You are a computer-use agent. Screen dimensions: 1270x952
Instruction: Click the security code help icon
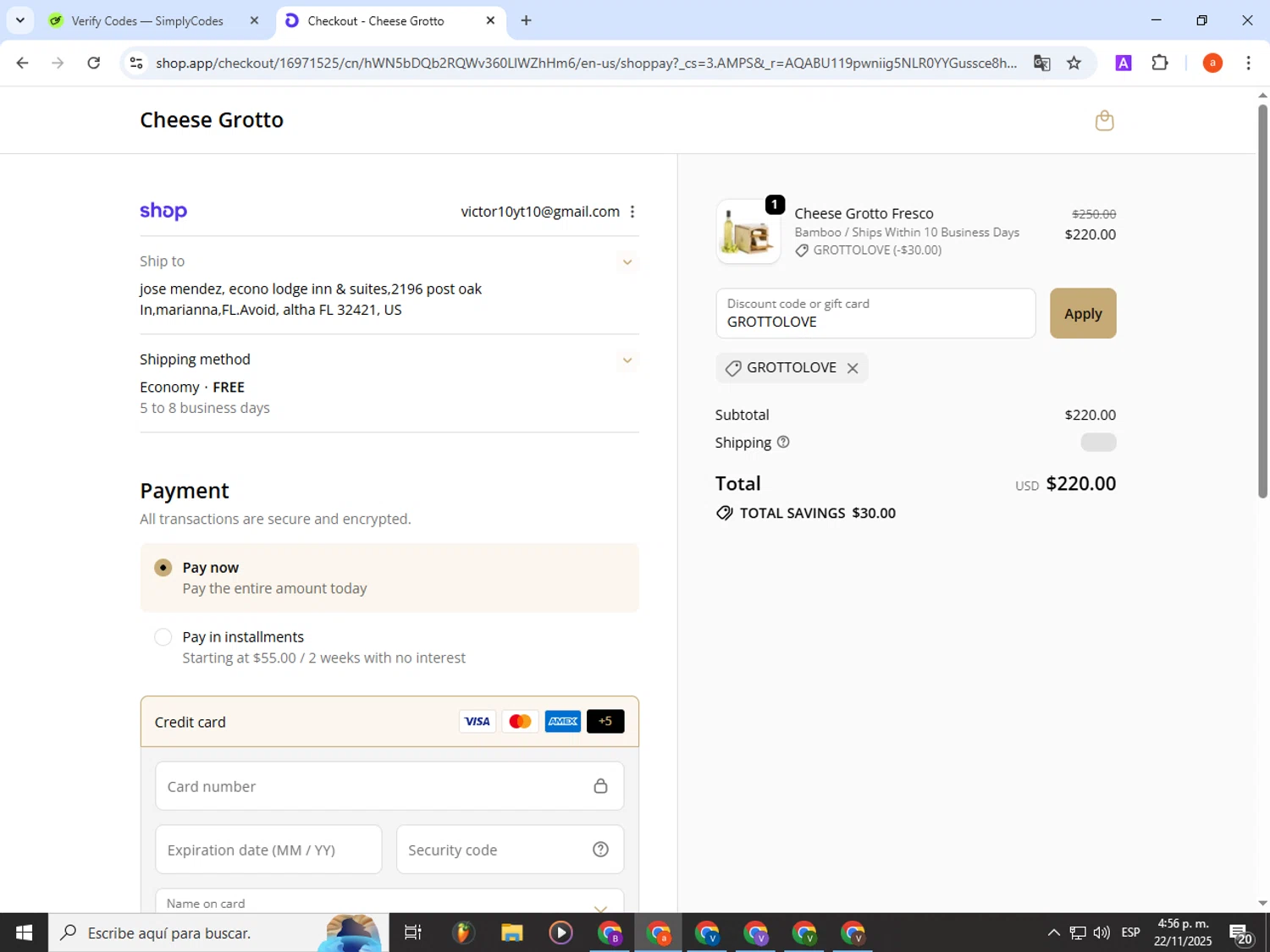[600, 850]
